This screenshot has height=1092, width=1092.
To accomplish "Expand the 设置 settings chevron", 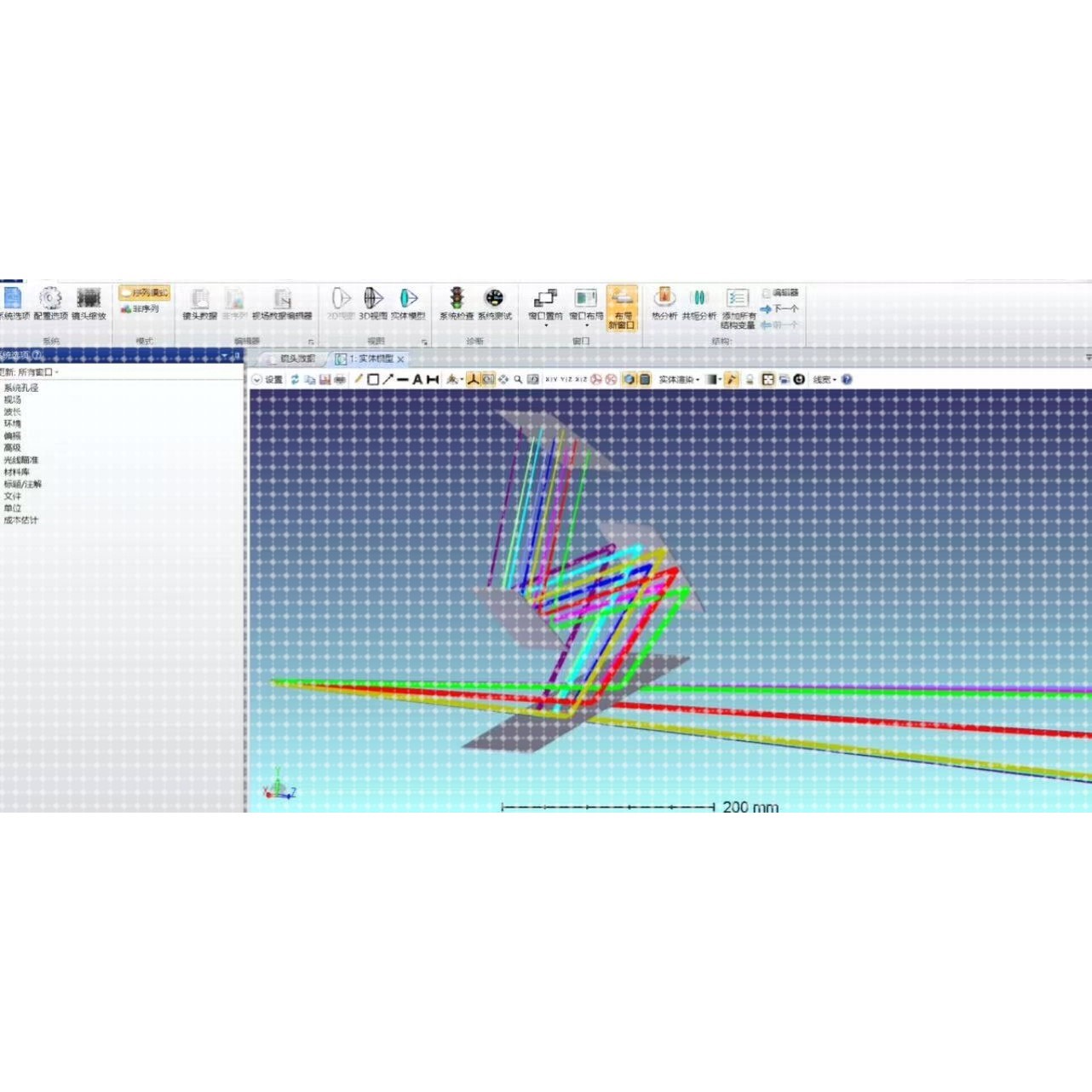I will pyautogui.click(x=256, y=380).
